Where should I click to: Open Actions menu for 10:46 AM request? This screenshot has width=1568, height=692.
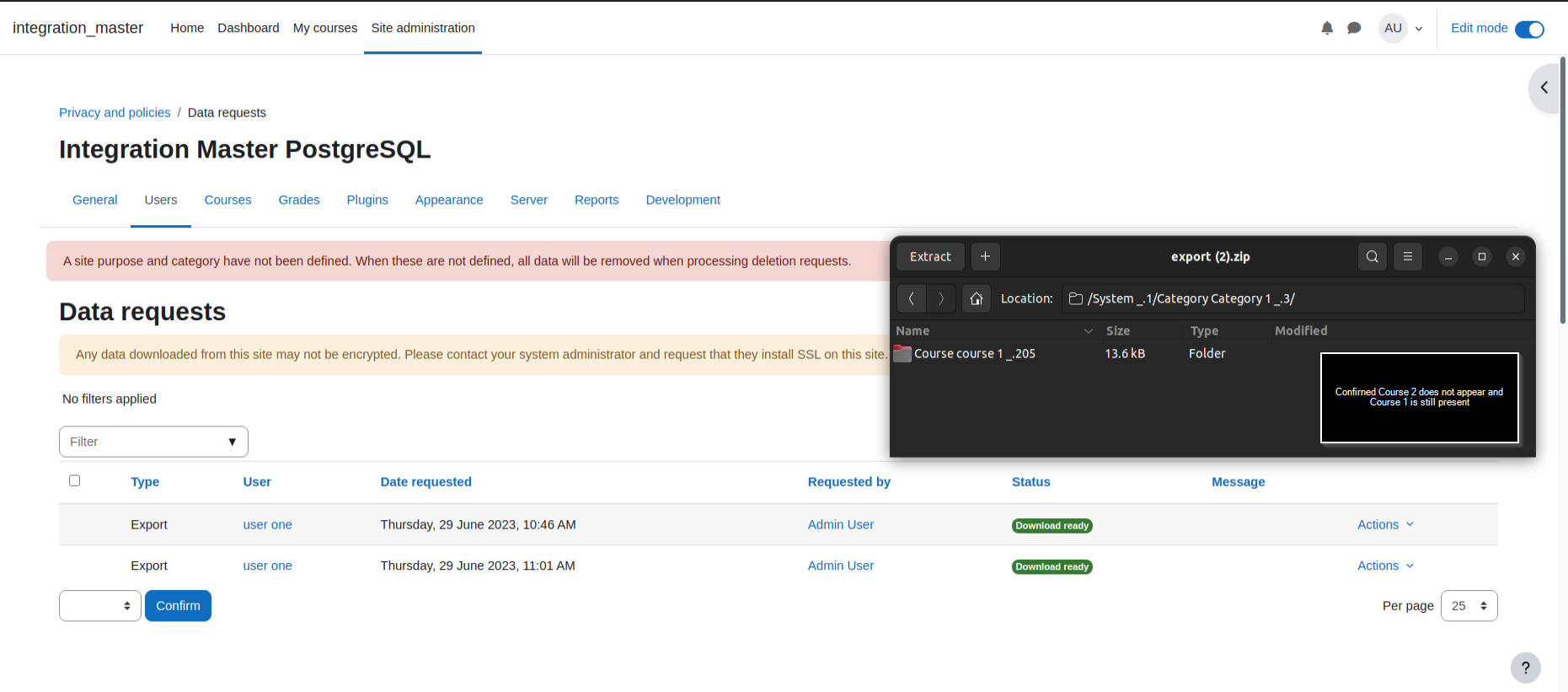[1385, 524]
